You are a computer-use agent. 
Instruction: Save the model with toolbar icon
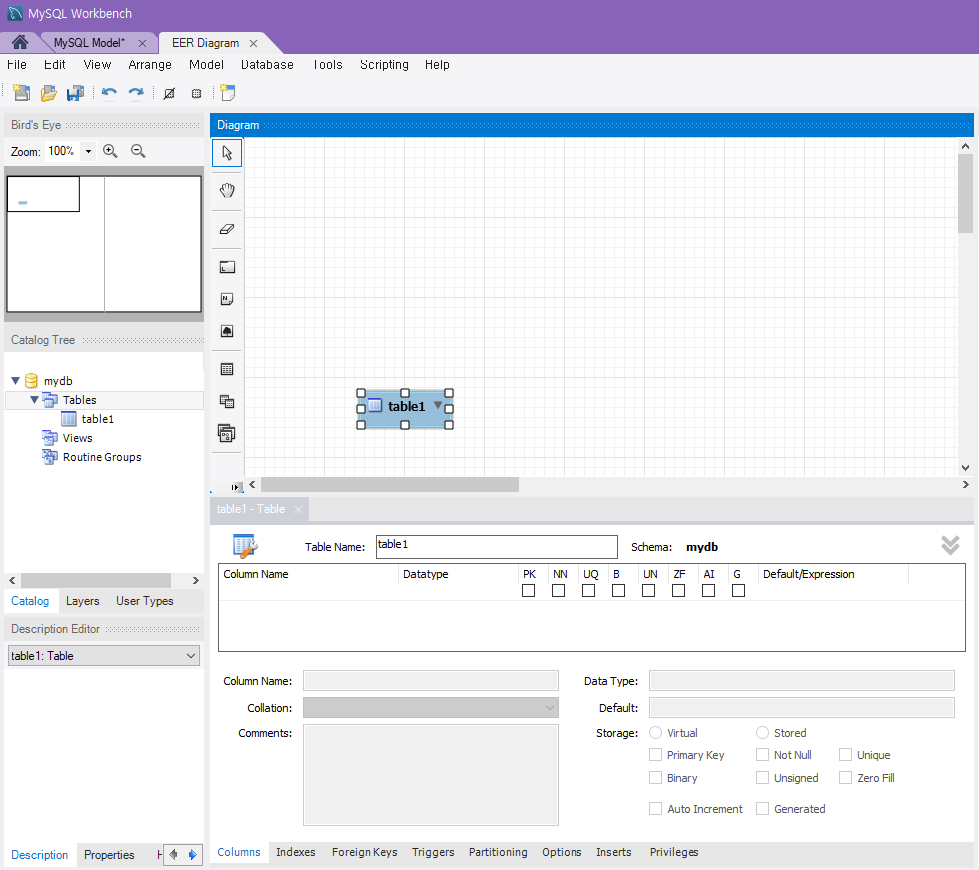tap(76, 93)
